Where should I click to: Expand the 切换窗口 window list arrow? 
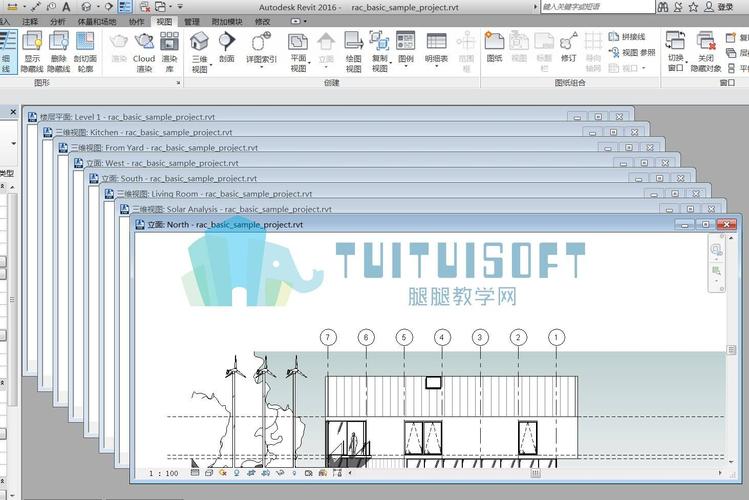click(686, 63)
